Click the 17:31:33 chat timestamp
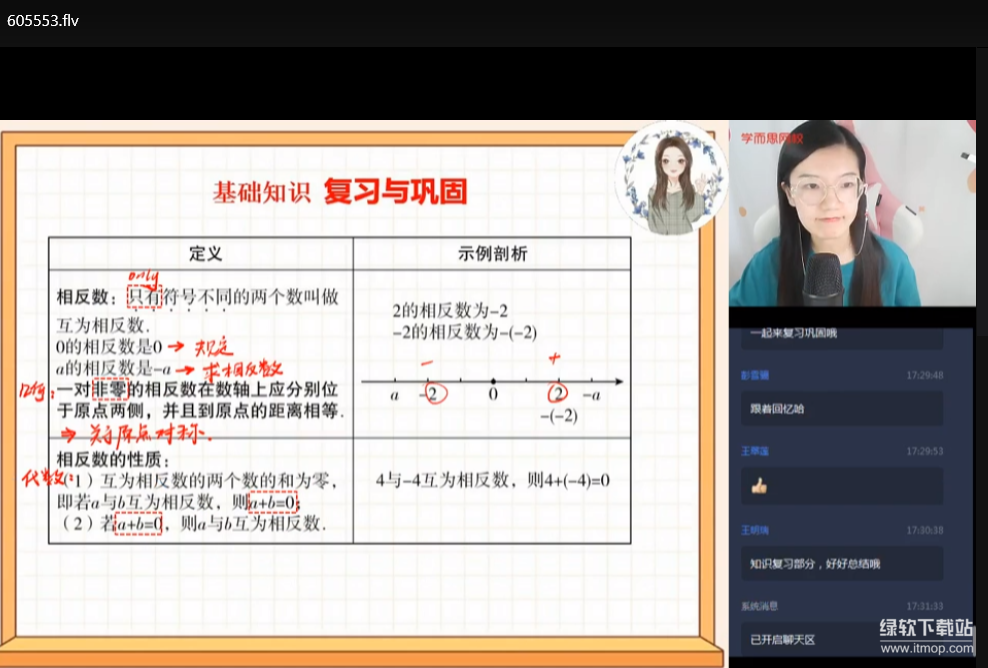 pyautogui.click(x=924, y=606)
